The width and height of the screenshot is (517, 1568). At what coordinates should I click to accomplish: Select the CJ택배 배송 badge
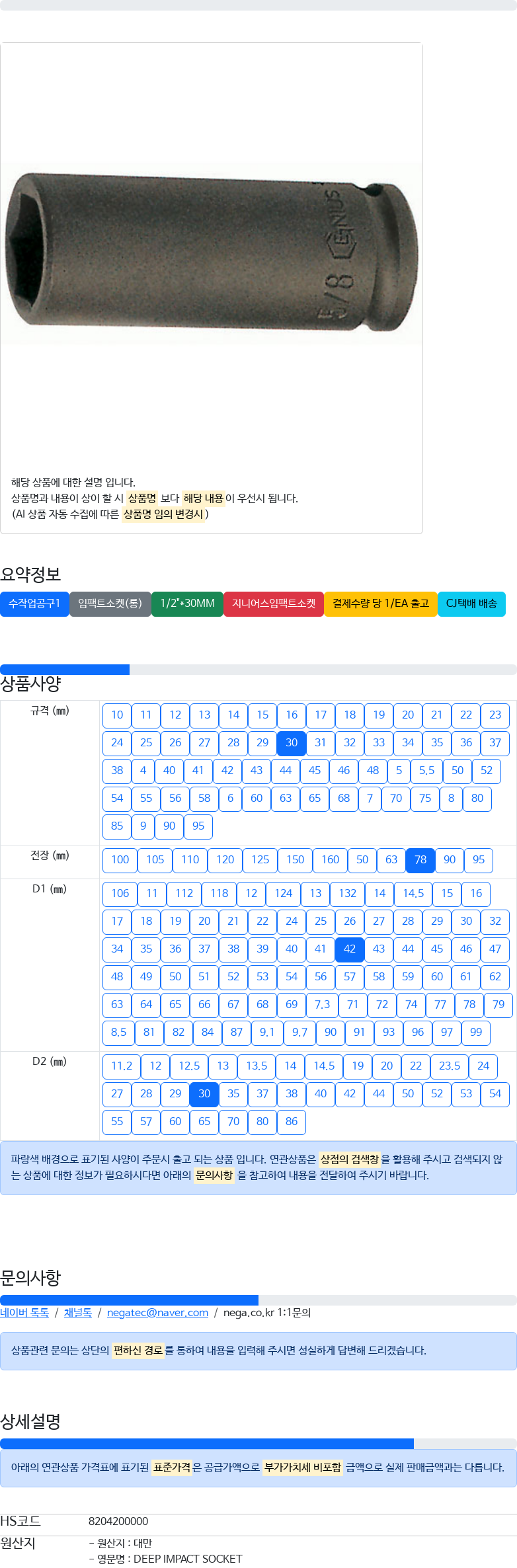coord(471,604)
